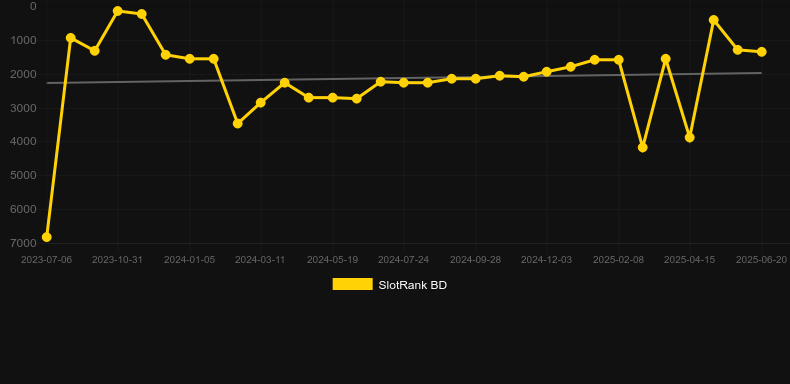
Task: Click the 2023-10-31 axis date label
Action: pyautogui.click(x=117, y=260)
